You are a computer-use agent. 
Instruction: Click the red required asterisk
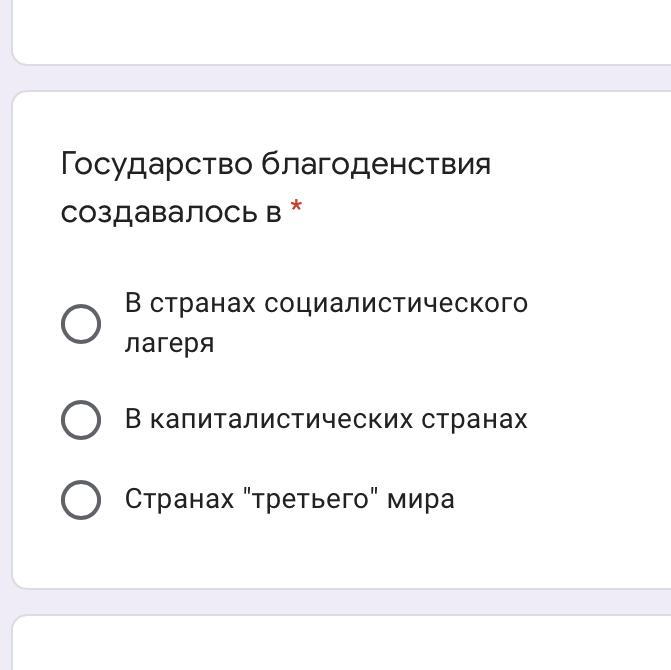[296, 209]
